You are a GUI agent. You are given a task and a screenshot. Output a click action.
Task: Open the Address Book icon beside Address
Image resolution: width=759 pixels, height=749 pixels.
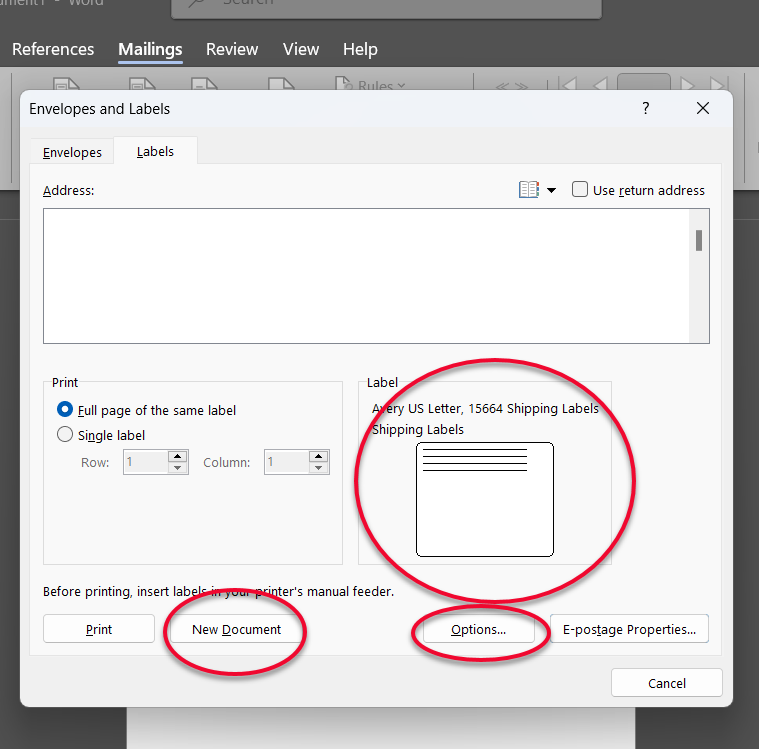(x=529, y=190)
